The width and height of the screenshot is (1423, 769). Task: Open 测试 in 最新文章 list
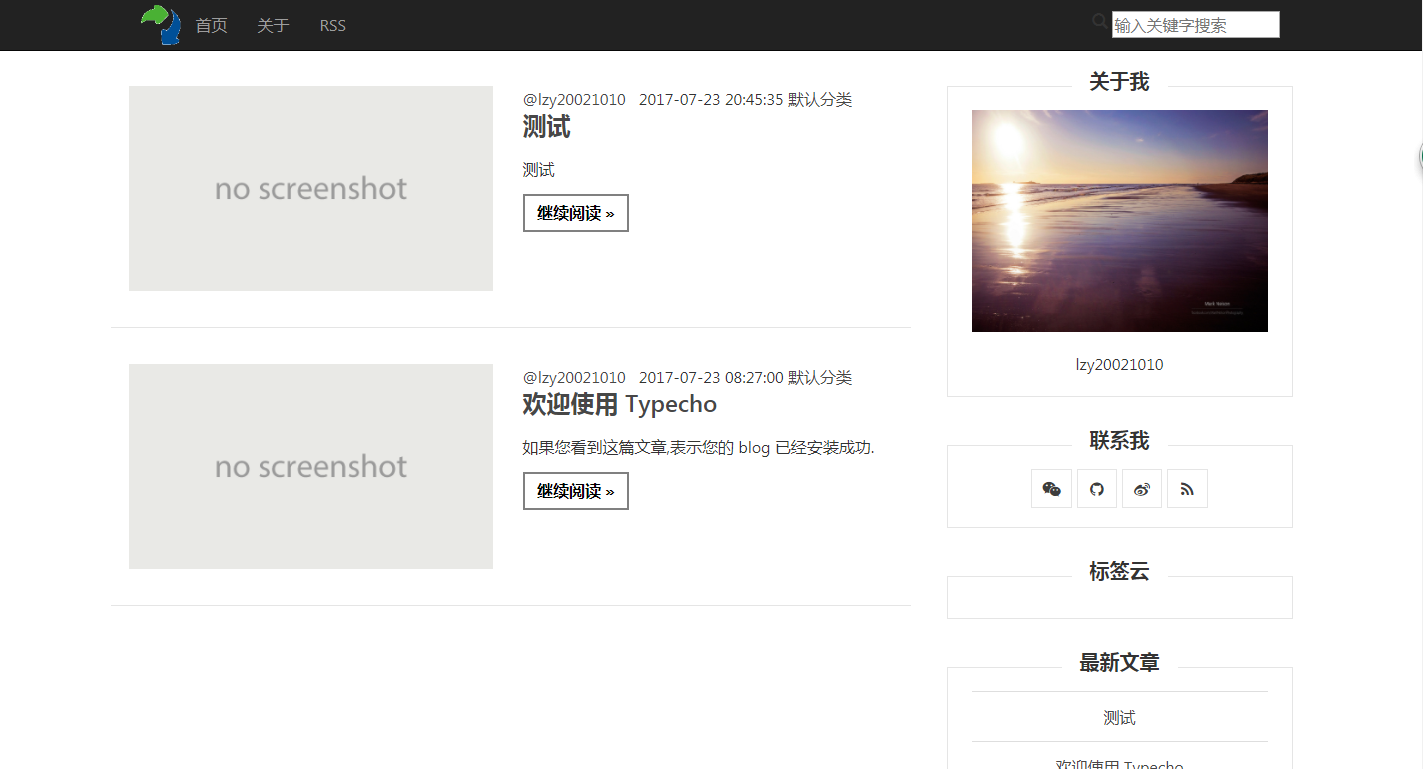click(1120, 718)
